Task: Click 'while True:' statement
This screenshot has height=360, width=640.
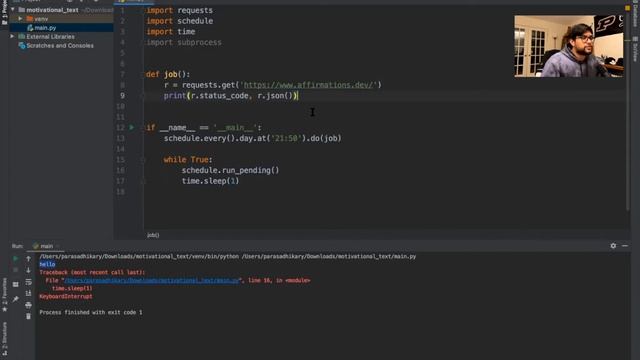Action: pyautogui.click(x=188, y=160)
